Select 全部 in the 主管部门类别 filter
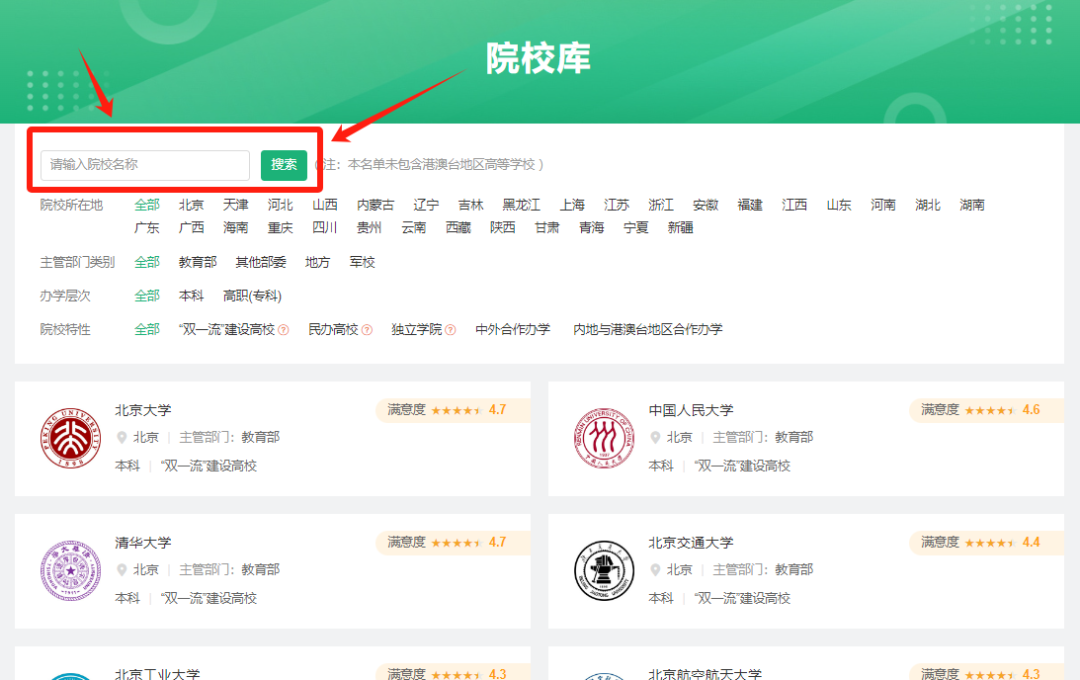Screen dimensions: 1080x680 click(147, 262)
